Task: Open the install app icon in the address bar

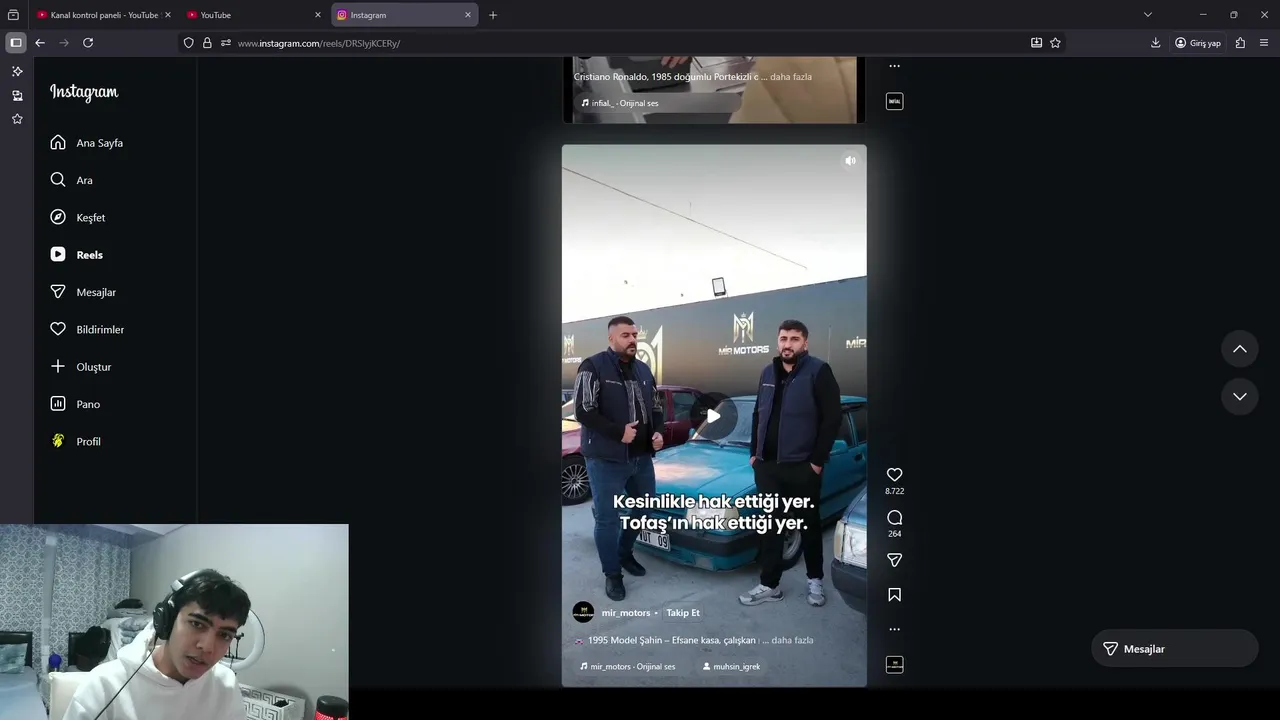Action: coord(1036,43)
